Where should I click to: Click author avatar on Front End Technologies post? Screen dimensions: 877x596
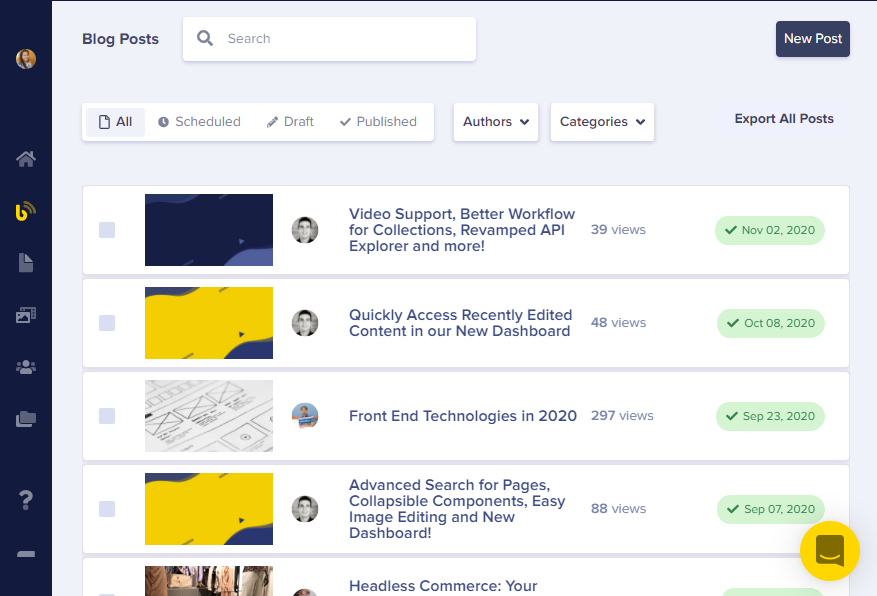pyautogui.click(x=305, y=416)
